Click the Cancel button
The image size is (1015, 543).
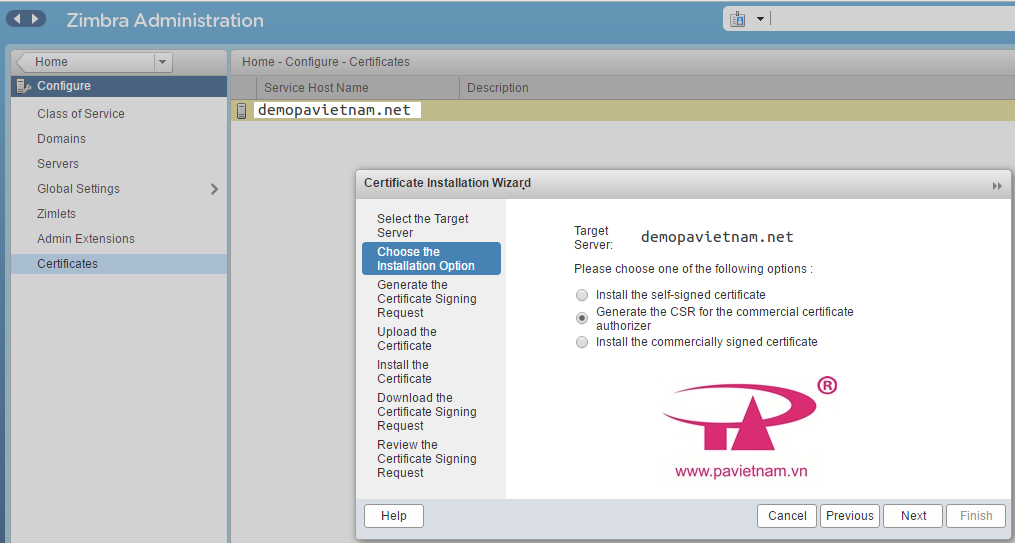pyautogui.click(x=786, y=516)
